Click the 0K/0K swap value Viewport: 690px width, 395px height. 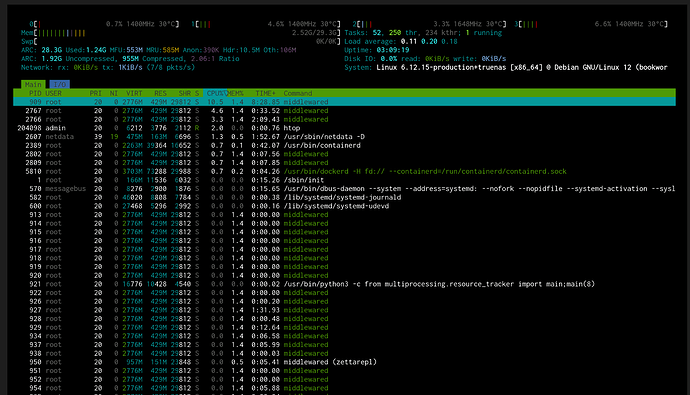tap(327, 41)
